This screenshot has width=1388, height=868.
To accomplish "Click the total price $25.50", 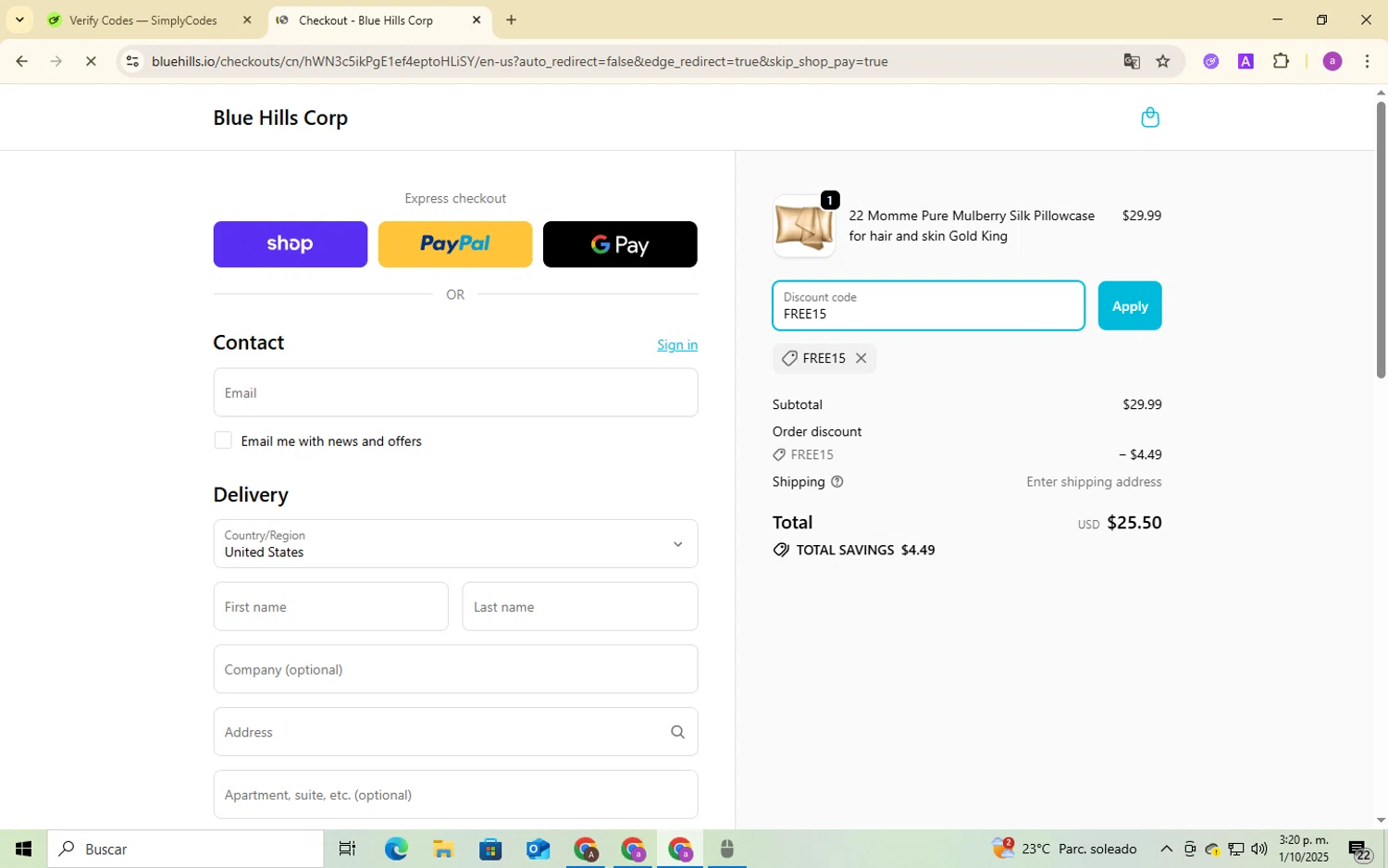I will [x=1134, y=522].
